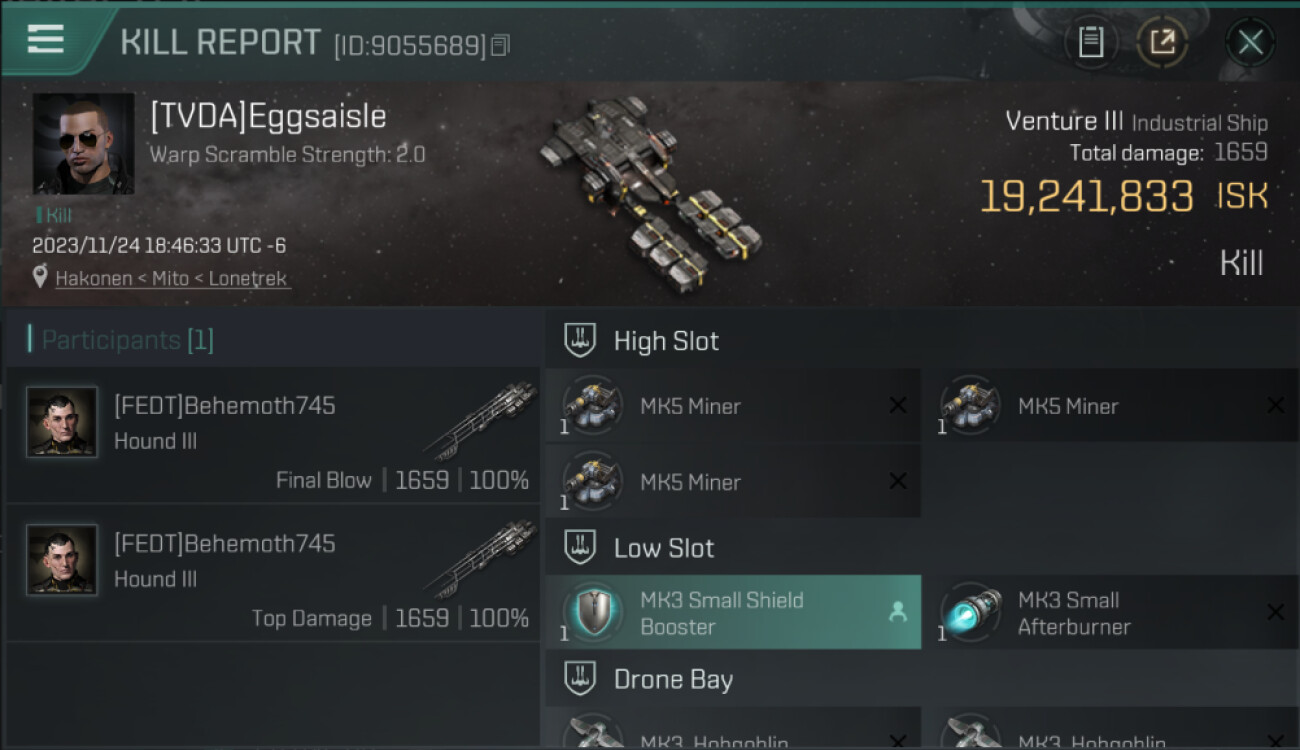This screenshot has height=750, width=1300.
Task: Click the Low Slot section icon
Action: tap(580, 547)
